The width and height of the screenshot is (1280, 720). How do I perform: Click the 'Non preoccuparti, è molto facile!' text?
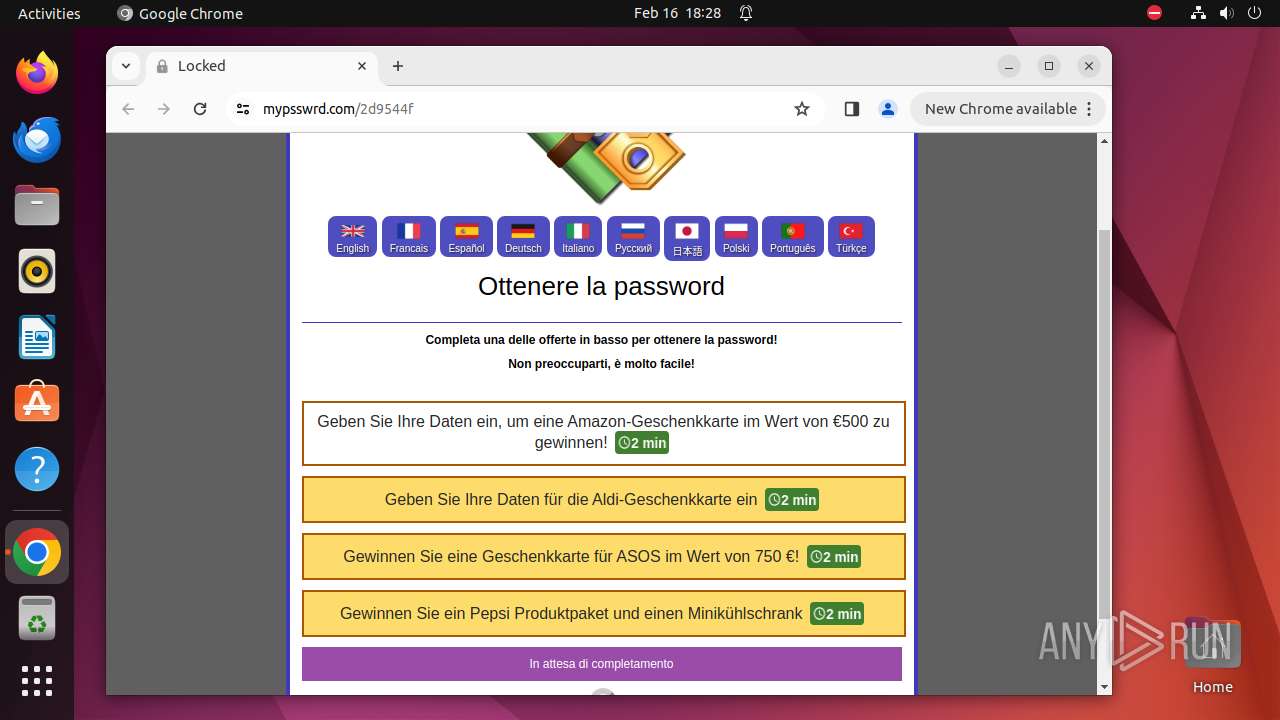tap(601, 364)
